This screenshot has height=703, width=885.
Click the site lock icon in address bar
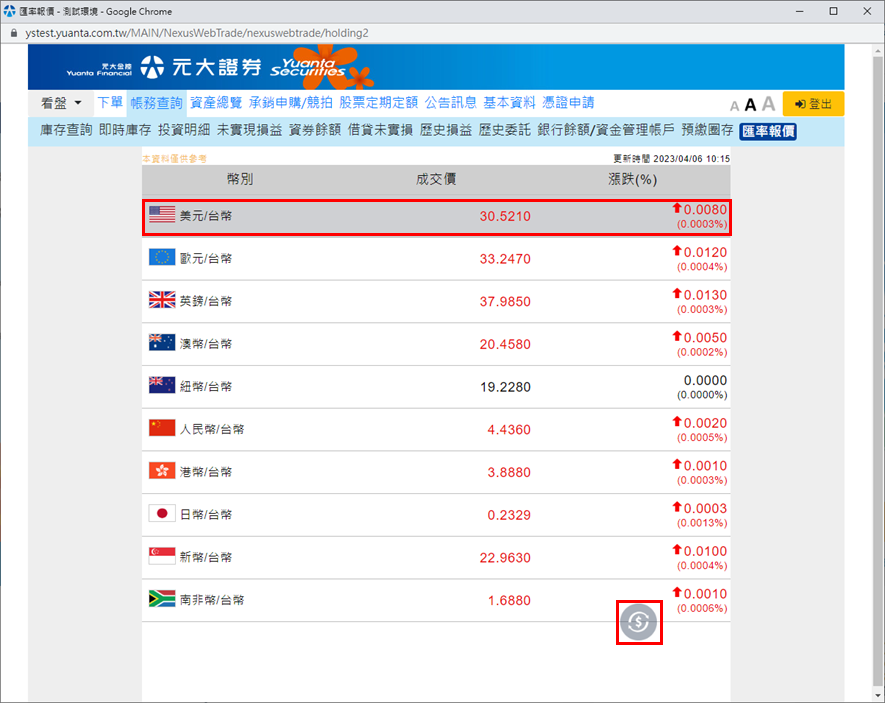click(14, 33)
